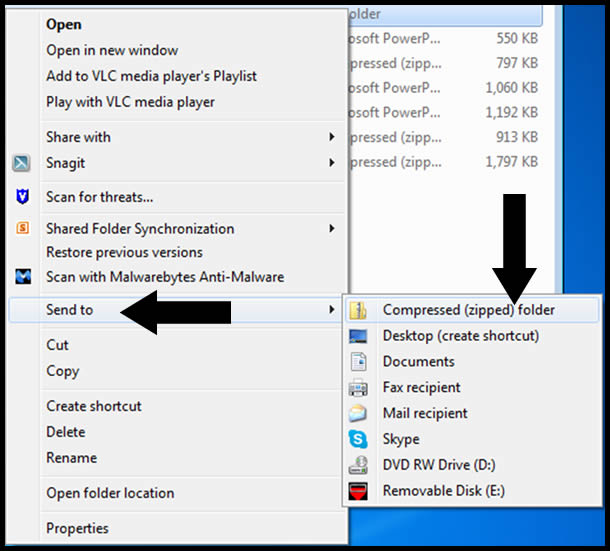610x551 pixels.
Task: Choose Mail recipient in submenu
Action: [425, 413]
